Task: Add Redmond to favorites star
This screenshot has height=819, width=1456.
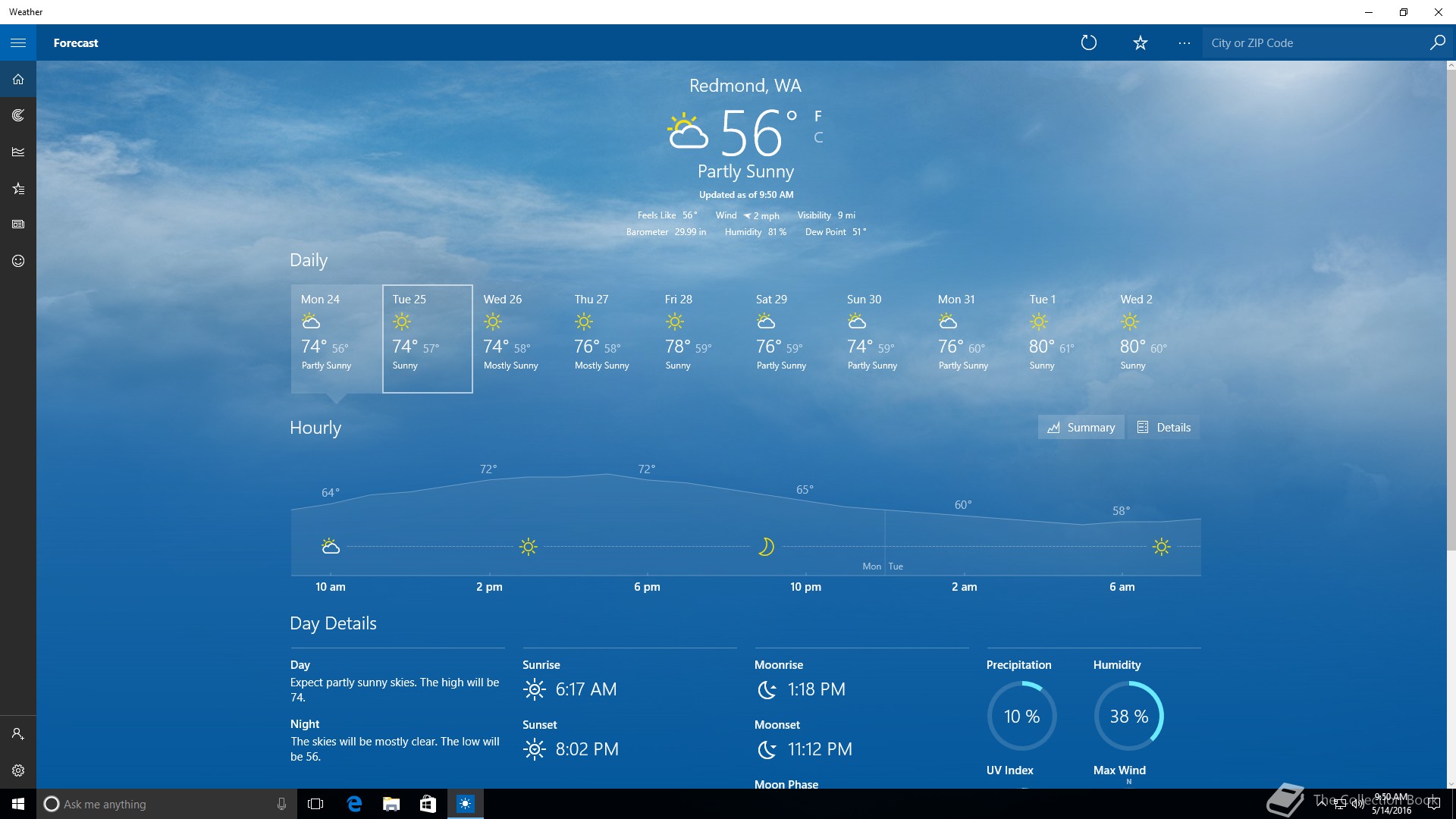Action: [1140, 42]
